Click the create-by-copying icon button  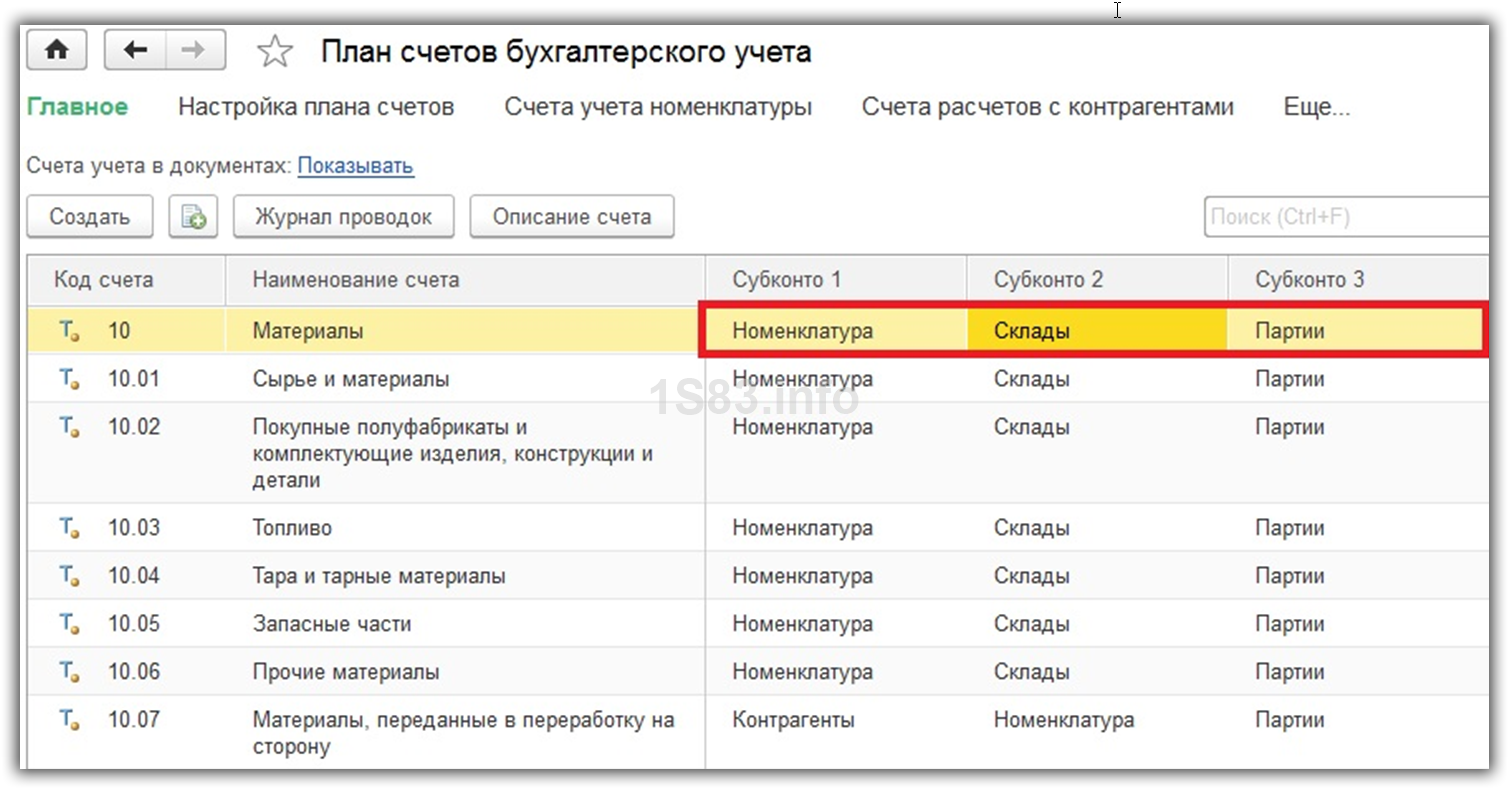tap(193, 217)
